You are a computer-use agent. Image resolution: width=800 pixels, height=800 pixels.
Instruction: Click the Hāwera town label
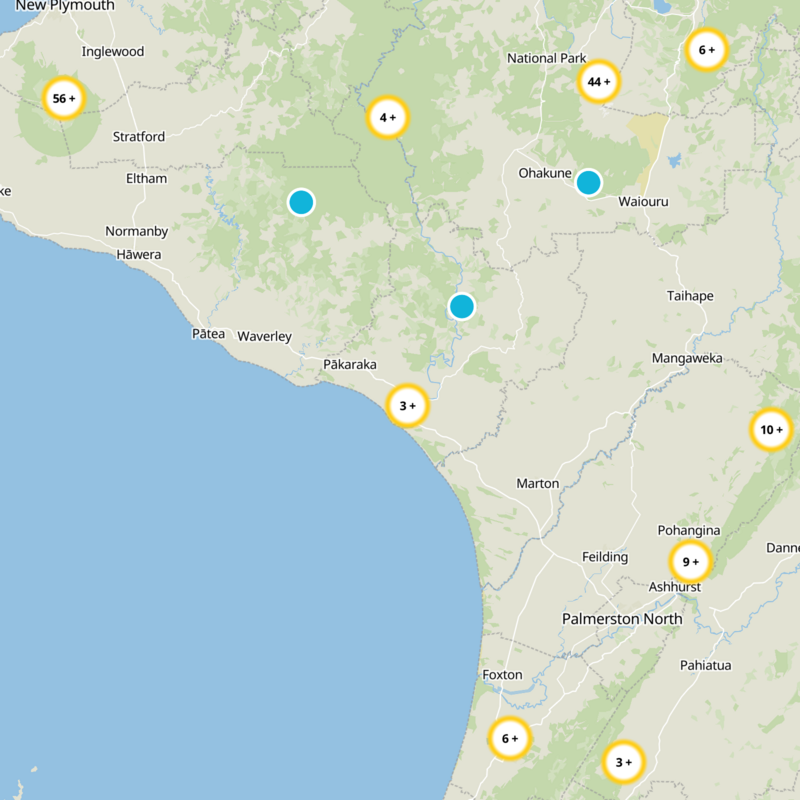(139, 254)
